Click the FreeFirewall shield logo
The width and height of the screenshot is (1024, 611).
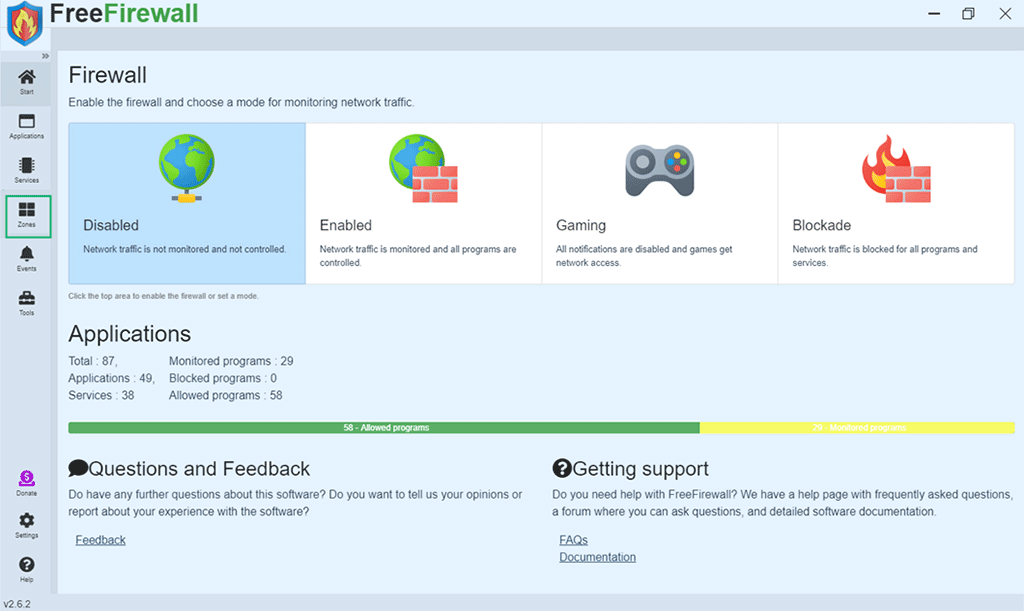point(23,23)
